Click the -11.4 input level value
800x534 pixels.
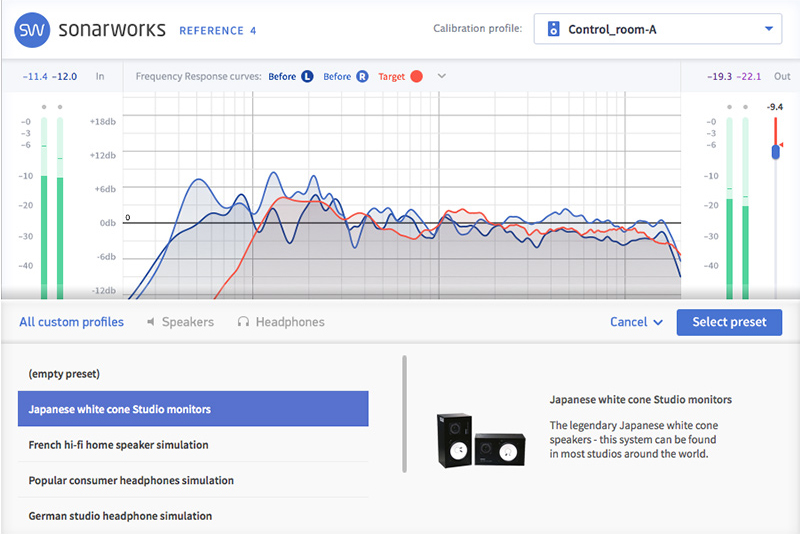(35, 77)
